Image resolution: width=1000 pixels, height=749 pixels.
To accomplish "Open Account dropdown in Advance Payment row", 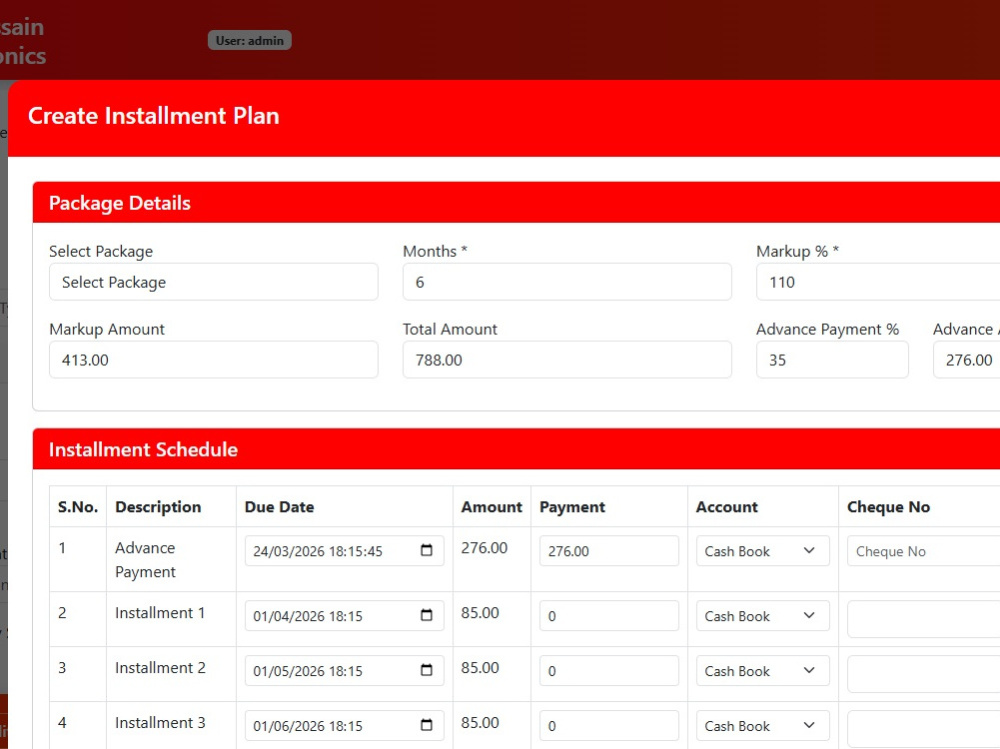I will (x=763, y=551).
